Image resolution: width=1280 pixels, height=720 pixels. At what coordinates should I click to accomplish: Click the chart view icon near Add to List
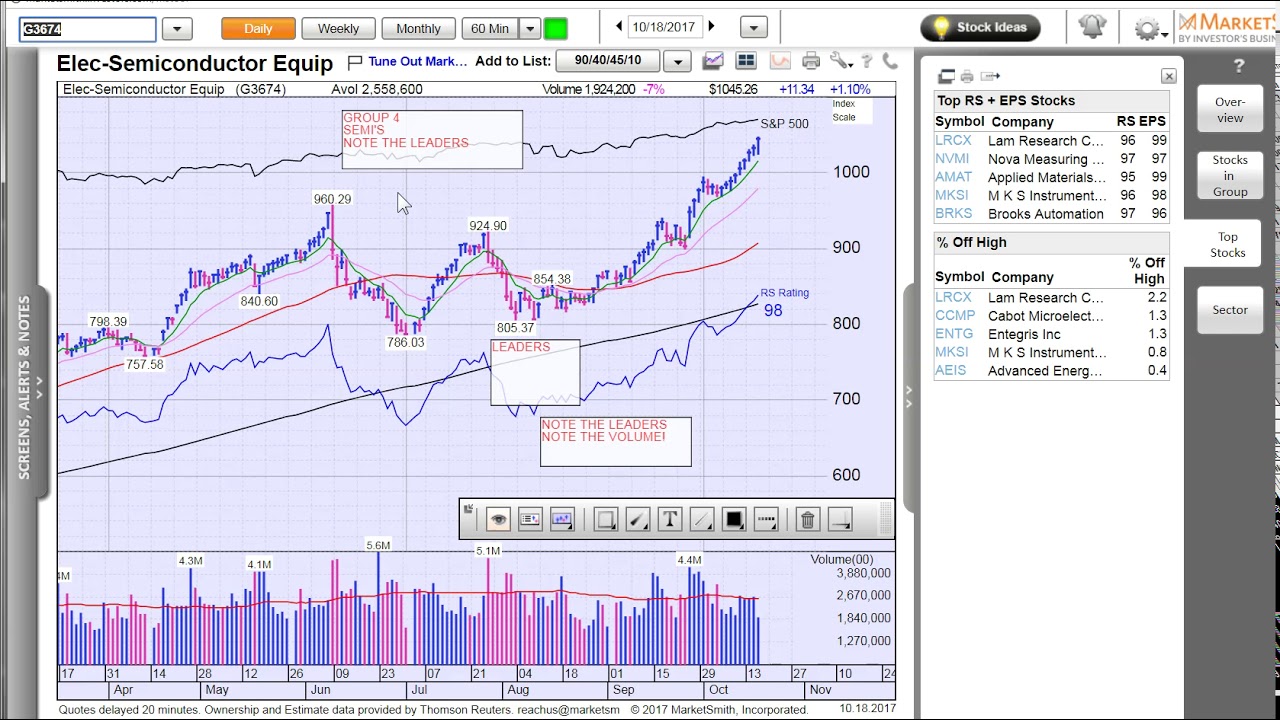(x=713, y=61)
